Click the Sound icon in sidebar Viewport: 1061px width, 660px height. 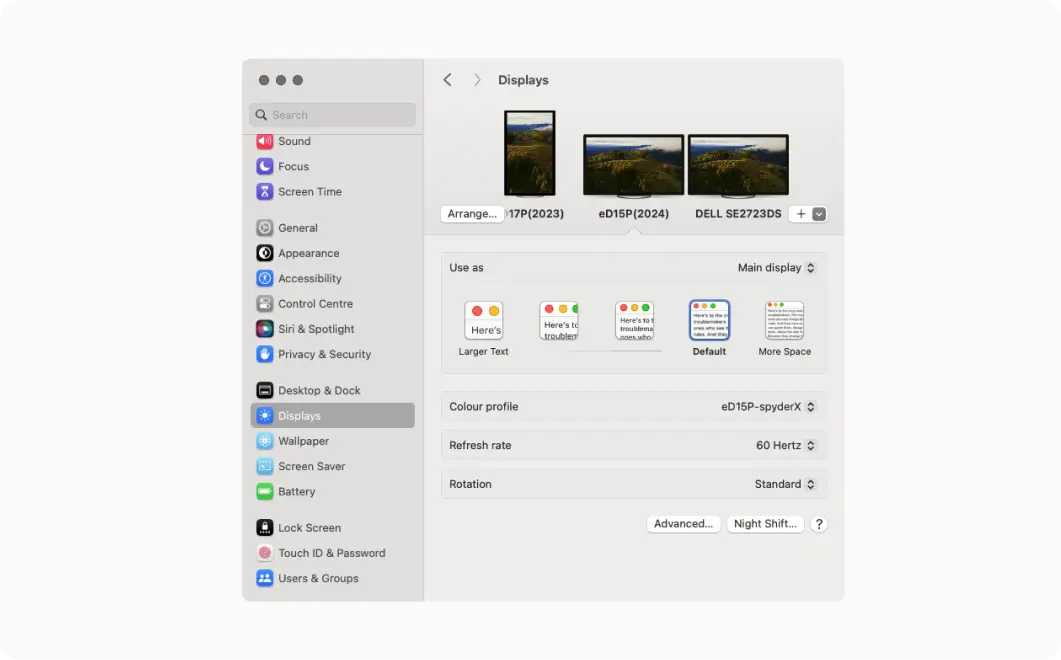click(265, 141)
